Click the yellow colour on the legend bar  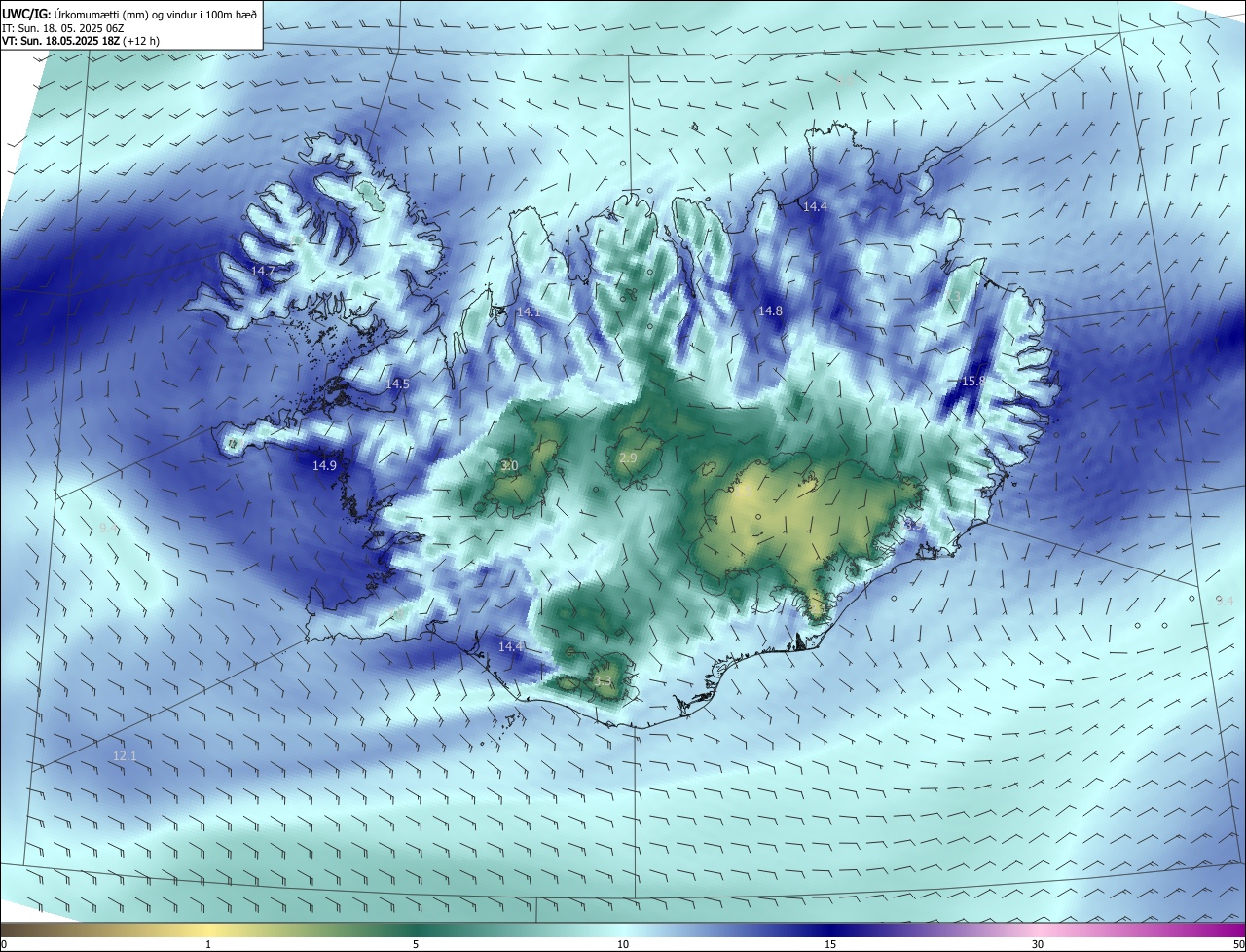click(x=208, y=931)
